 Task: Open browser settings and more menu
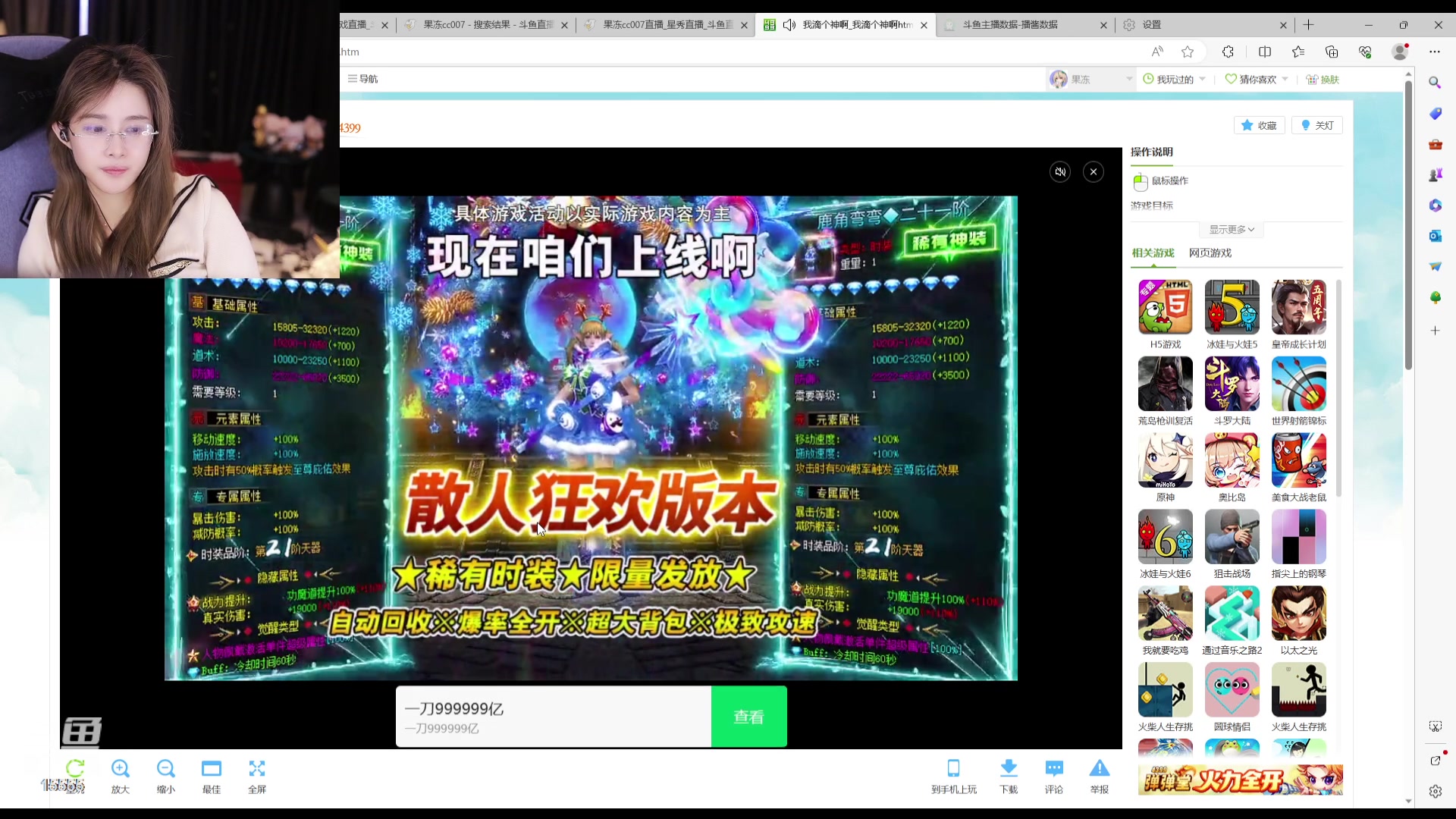1435,52
